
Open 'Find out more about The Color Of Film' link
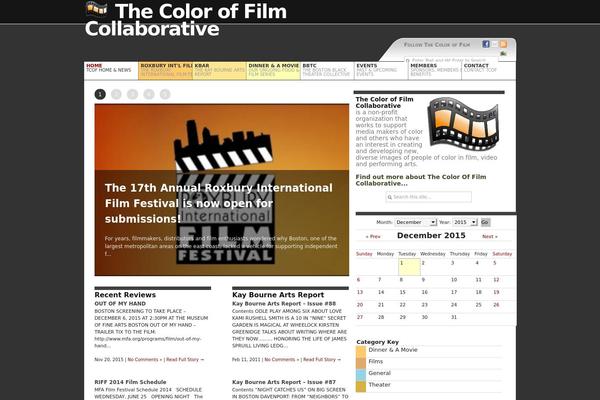tap(421, 180)
